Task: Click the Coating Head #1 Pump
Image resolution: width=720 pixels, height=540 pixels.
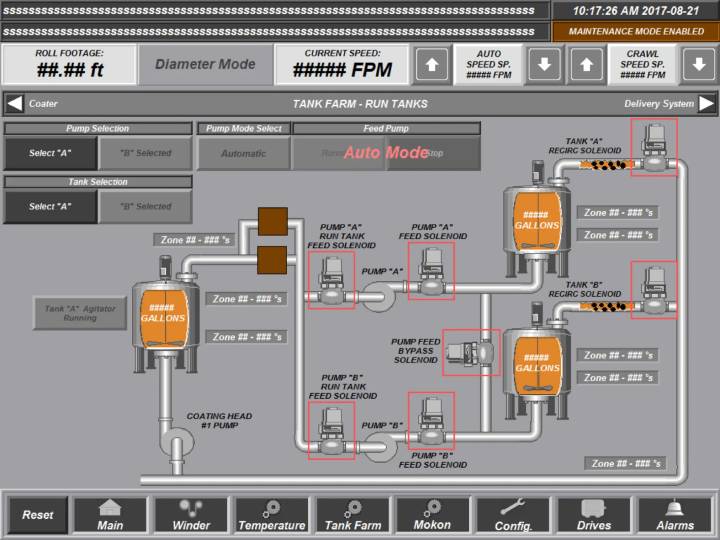Action: point(177,443)
